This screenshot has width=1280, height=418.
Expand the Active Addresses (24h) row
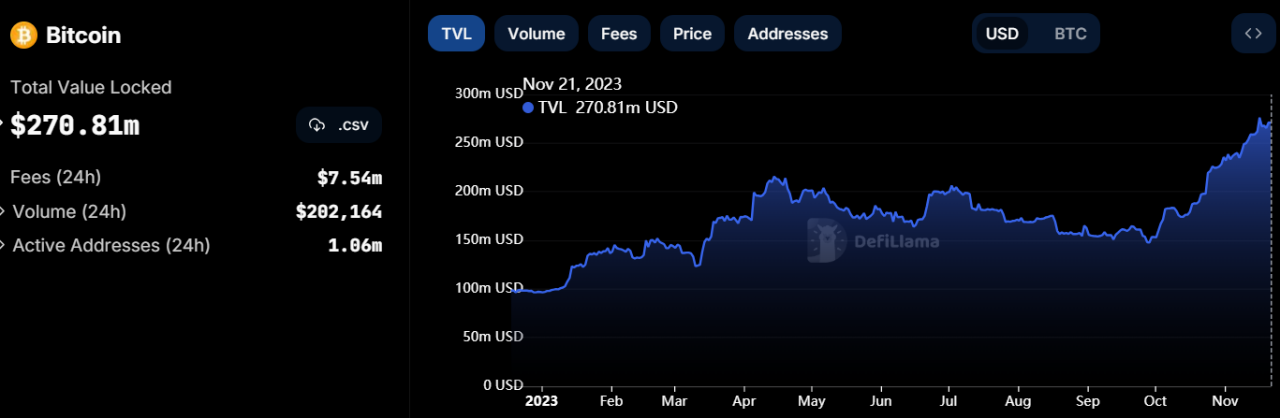point(3,245)
